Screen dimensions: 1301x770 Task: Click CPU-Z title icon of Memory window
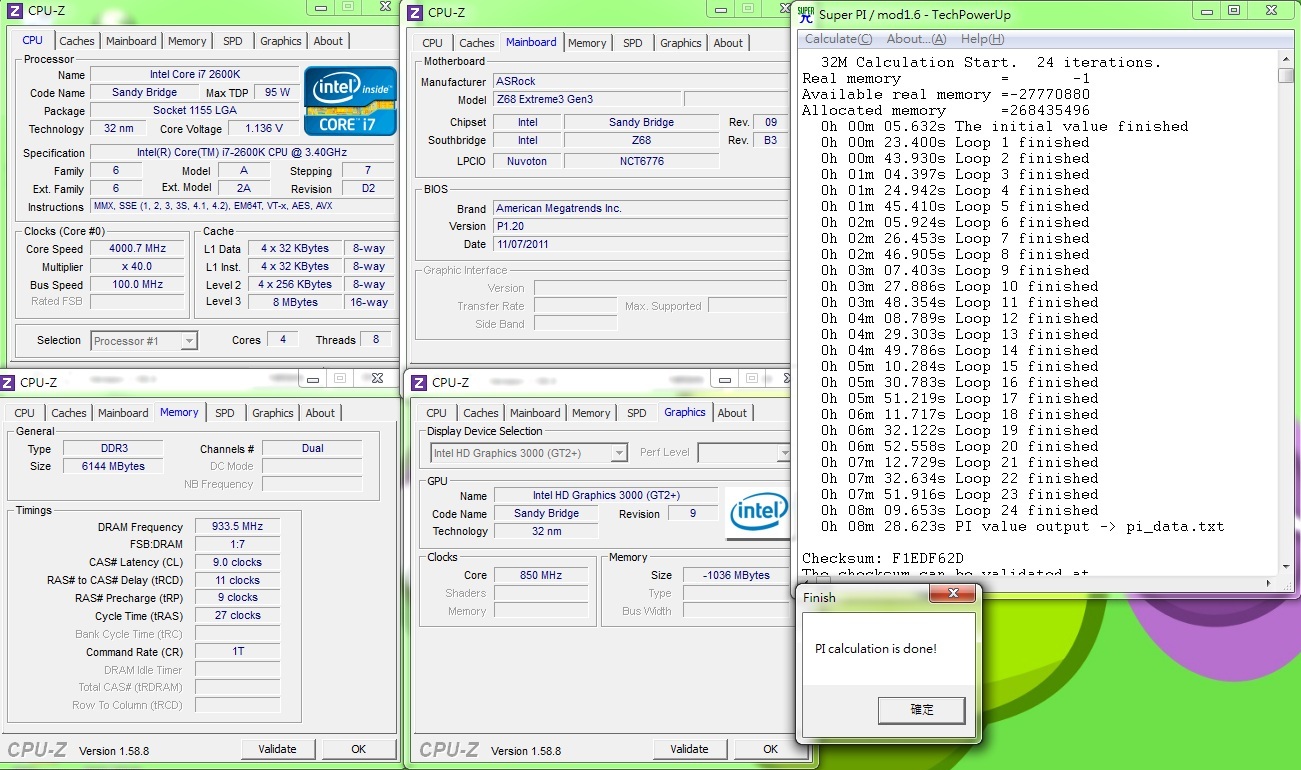(x=8, y=382)
